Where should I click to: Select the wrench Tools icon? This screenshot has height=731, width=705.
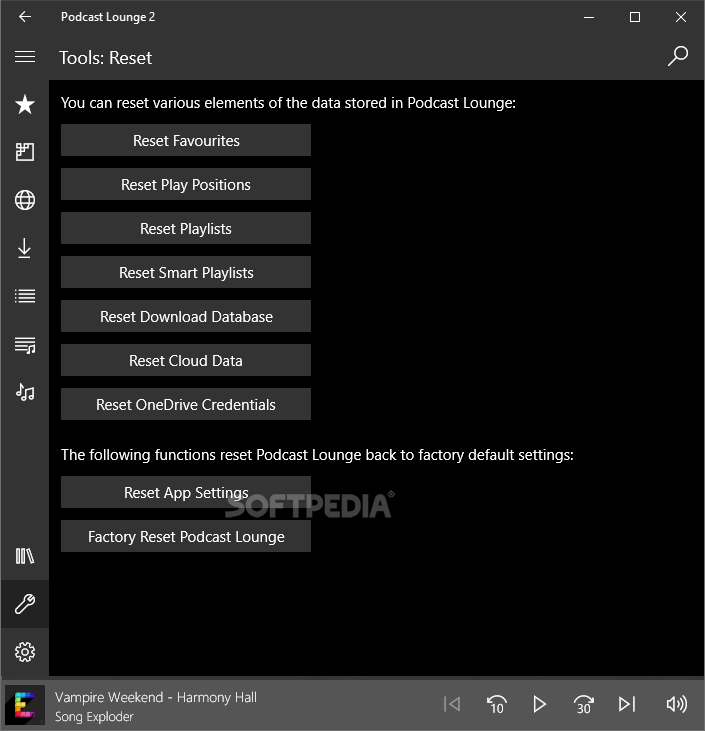tap(25, 604)
